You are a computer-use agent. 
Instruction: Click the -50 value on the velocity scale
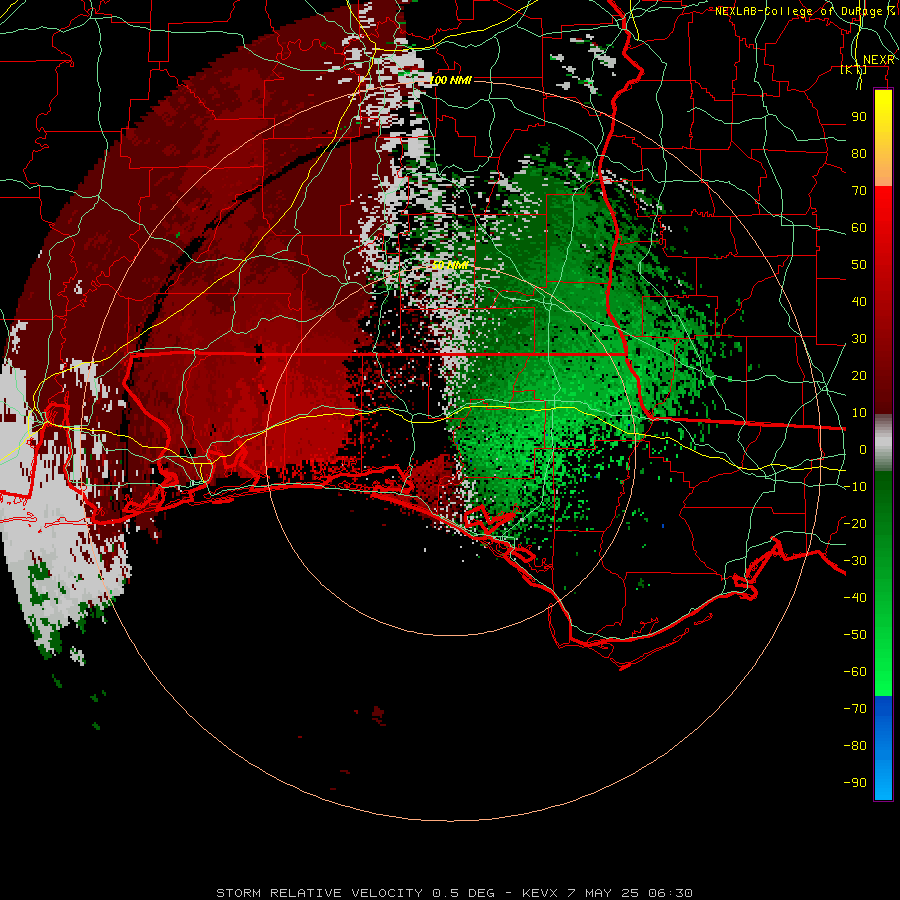point(855,635)
